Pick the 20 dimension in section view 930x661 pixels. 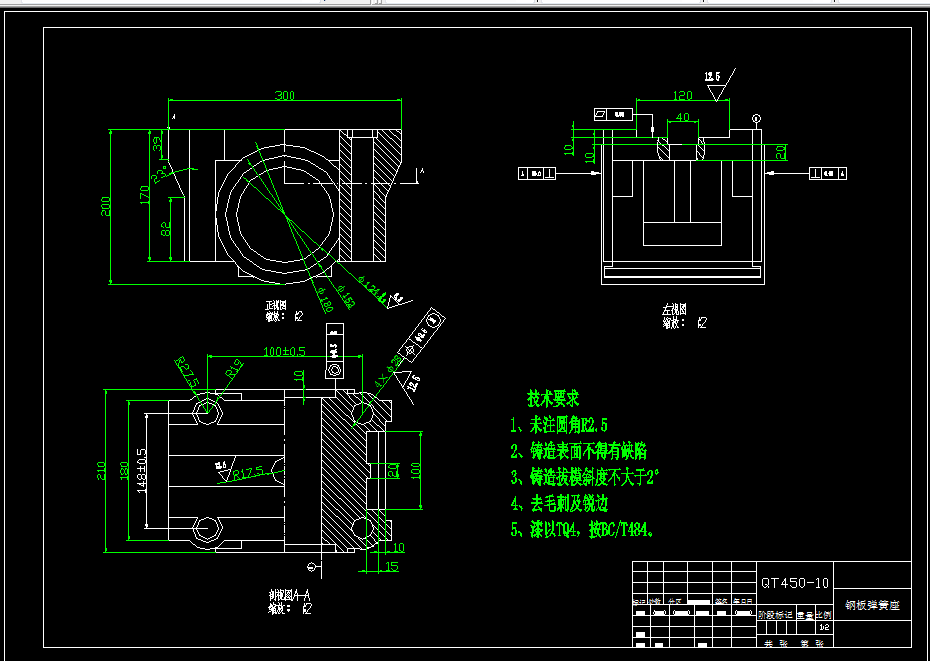coord(393,471)
